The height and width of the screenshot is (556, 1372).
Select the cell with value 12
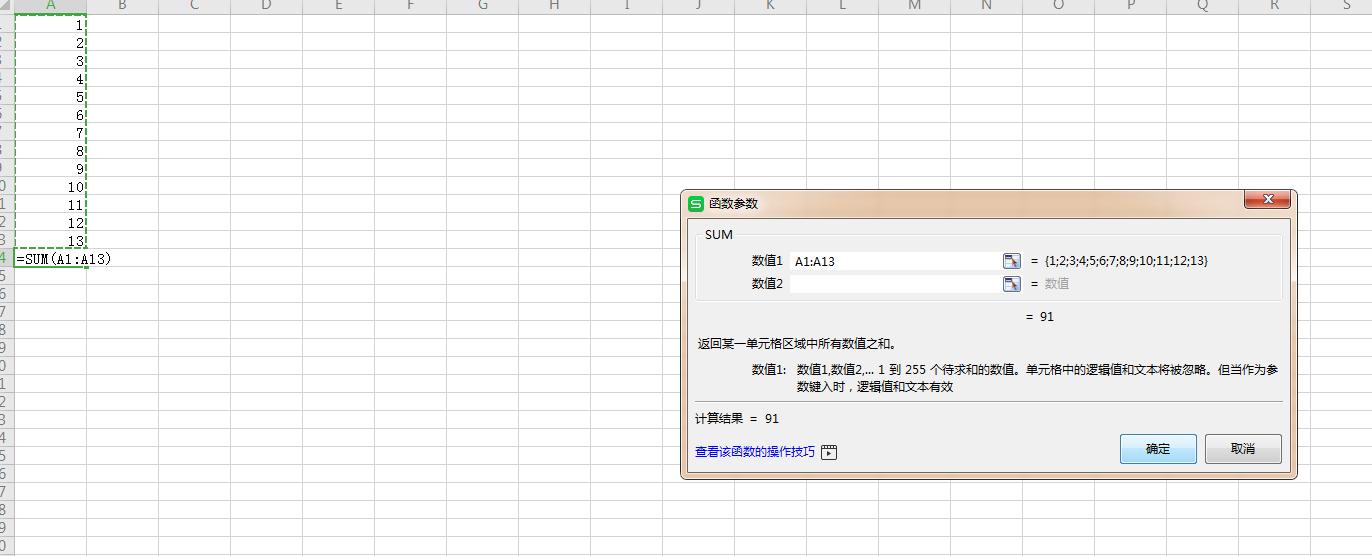point(51,223)
